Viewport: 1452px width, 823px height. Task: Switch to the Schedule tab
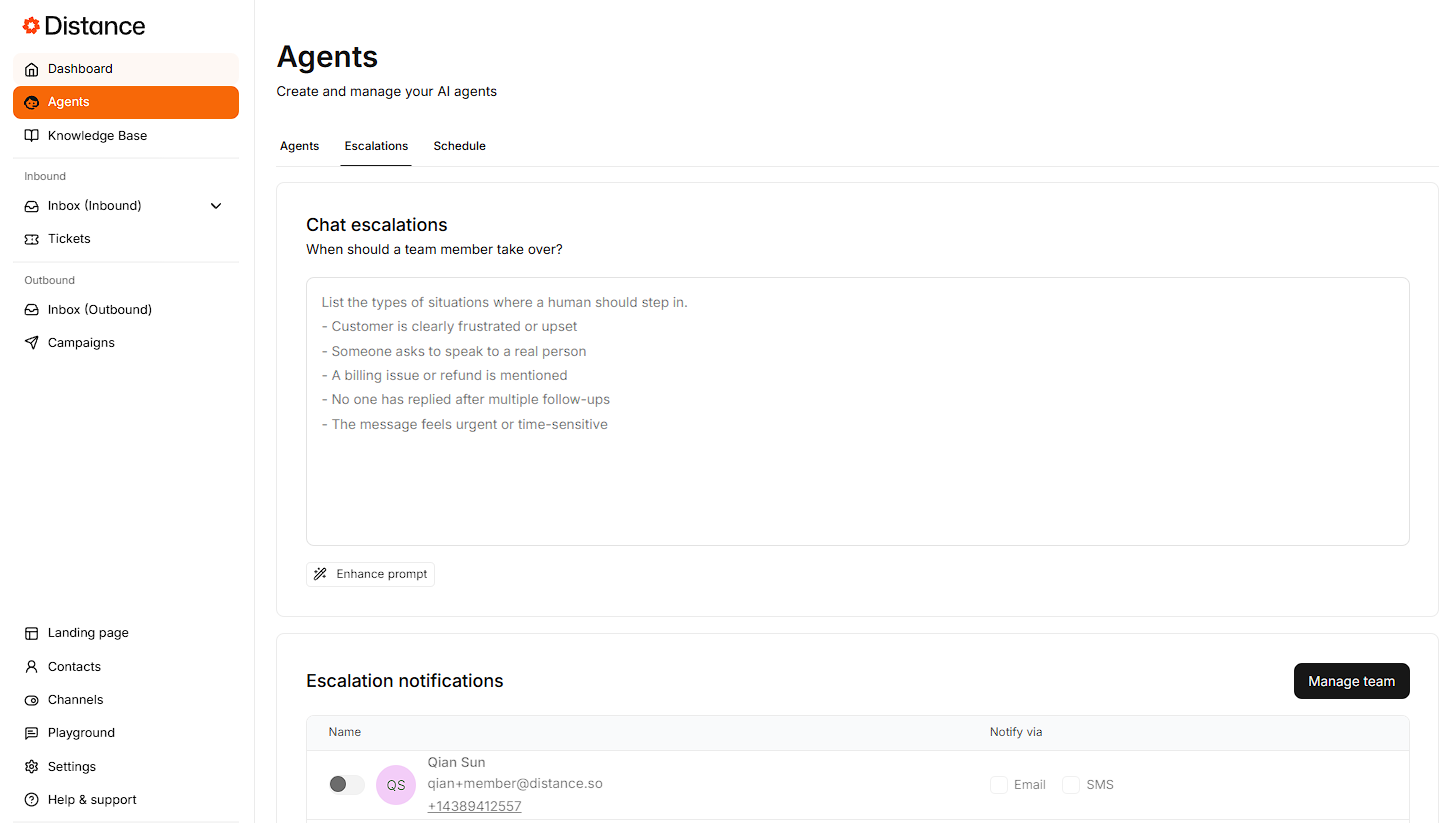pyautogui.click(x=459, y=146)
